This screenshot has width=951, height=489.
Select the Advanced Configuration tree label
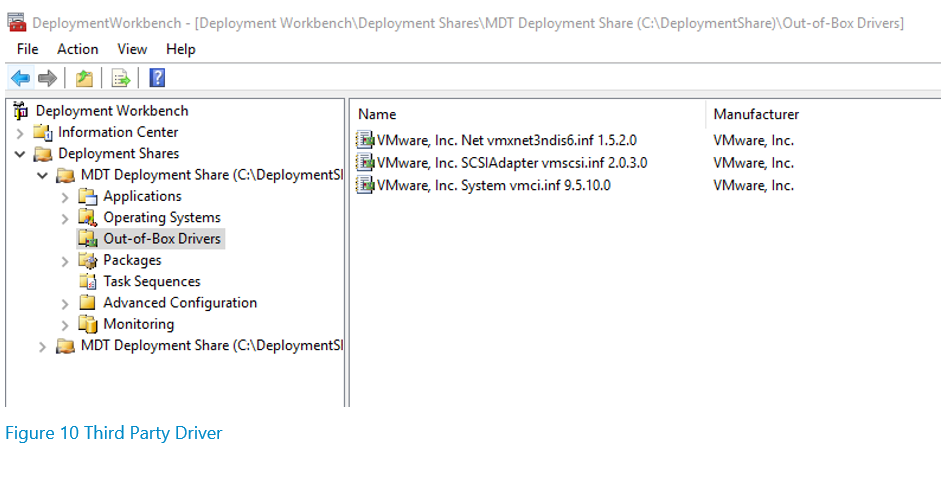point(180,303)
